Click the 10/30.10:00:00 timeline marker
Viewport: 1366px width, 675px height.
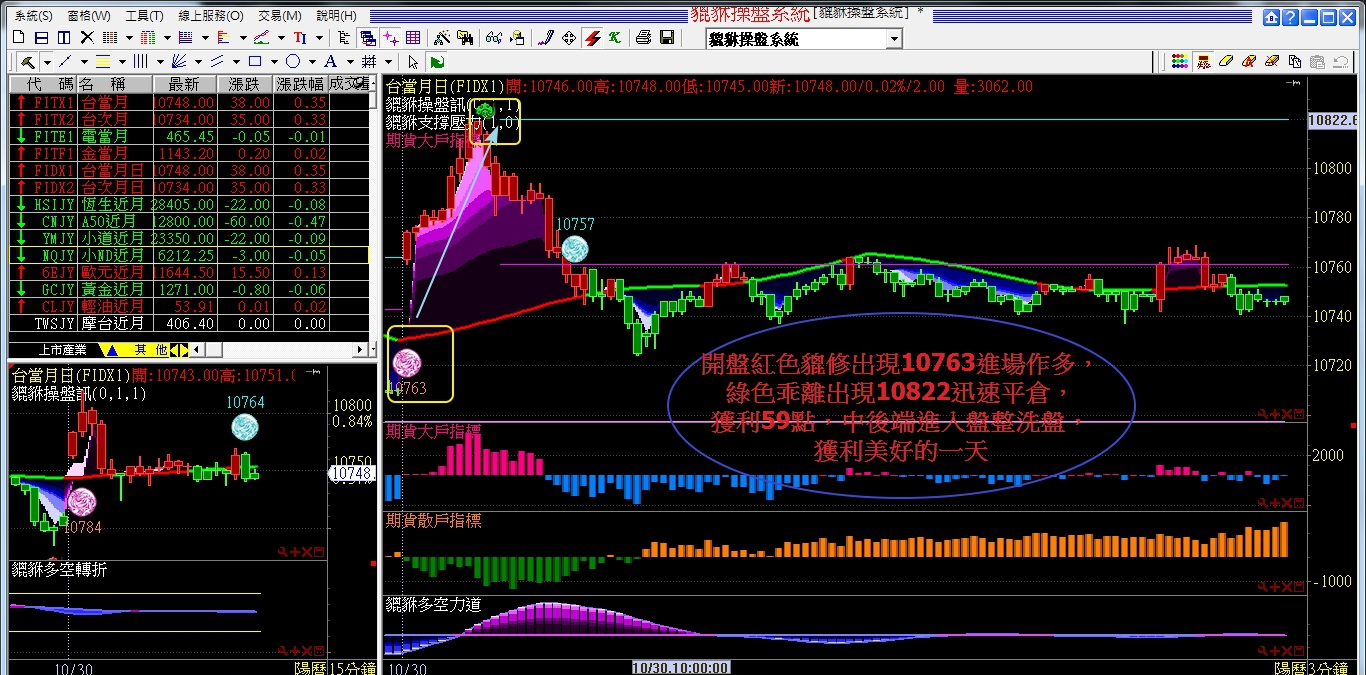point(680,667)
